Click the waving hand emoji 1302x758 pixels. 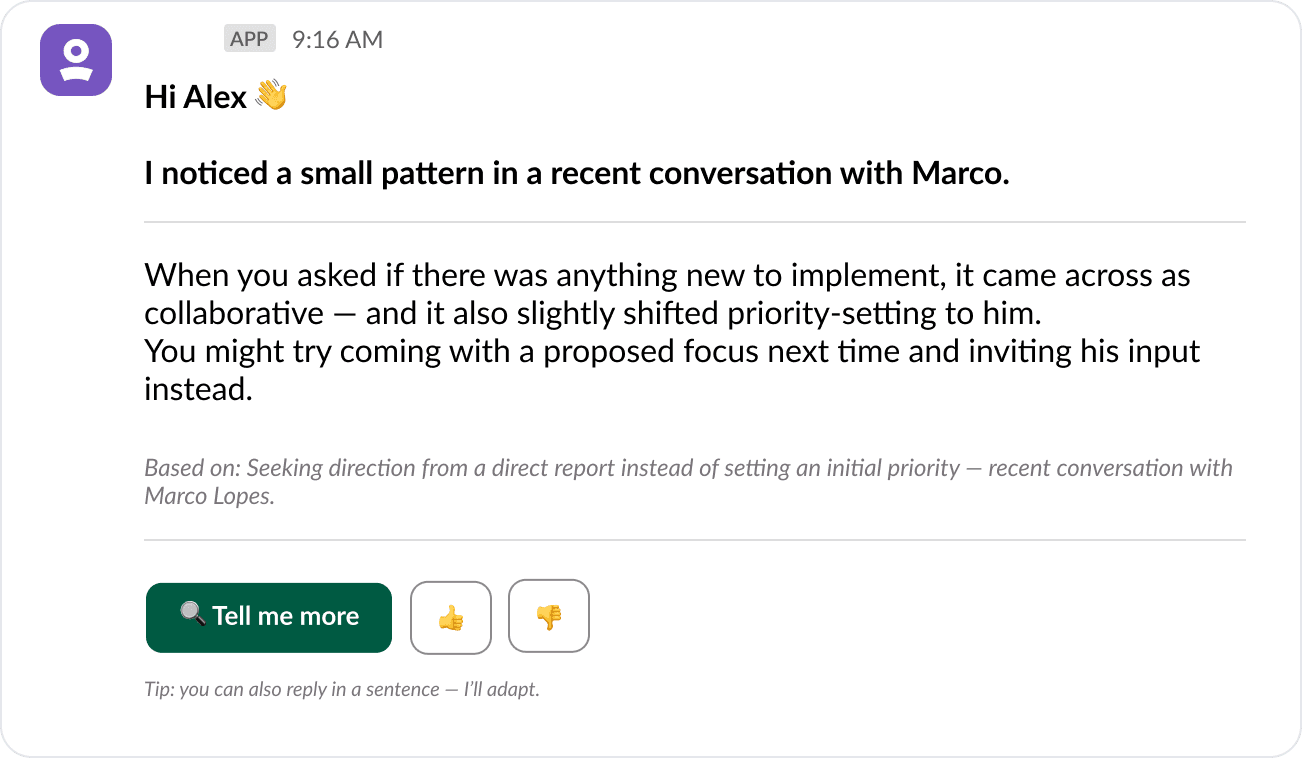point(271,96)
